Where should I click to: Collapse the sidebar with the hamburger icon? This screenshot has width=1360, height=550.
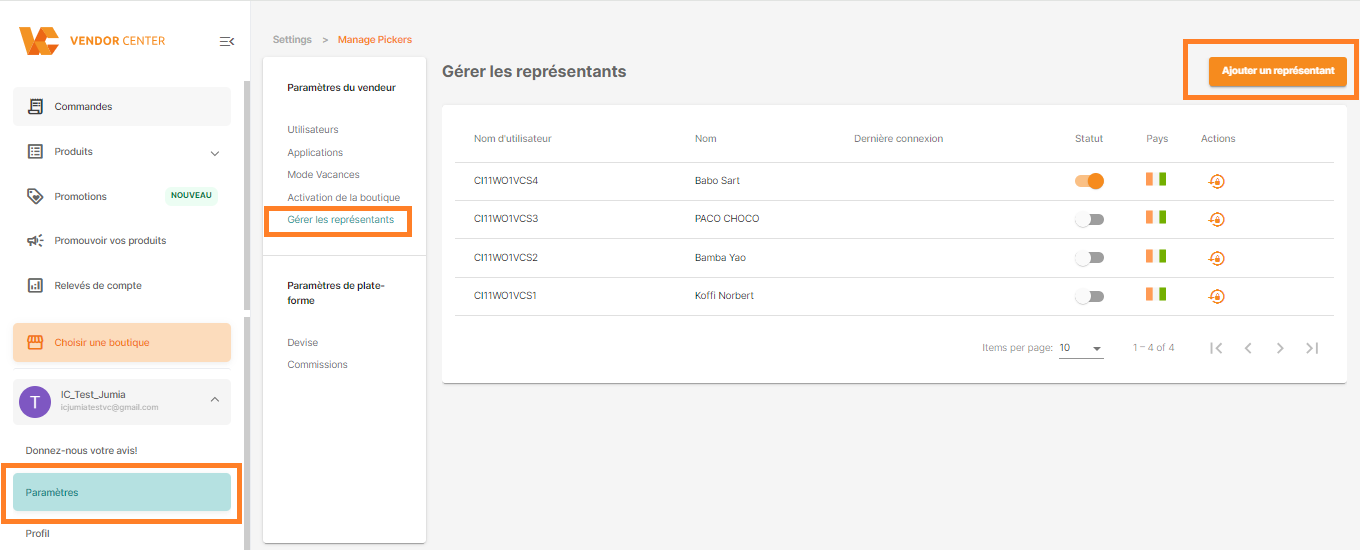pos(227,41)
